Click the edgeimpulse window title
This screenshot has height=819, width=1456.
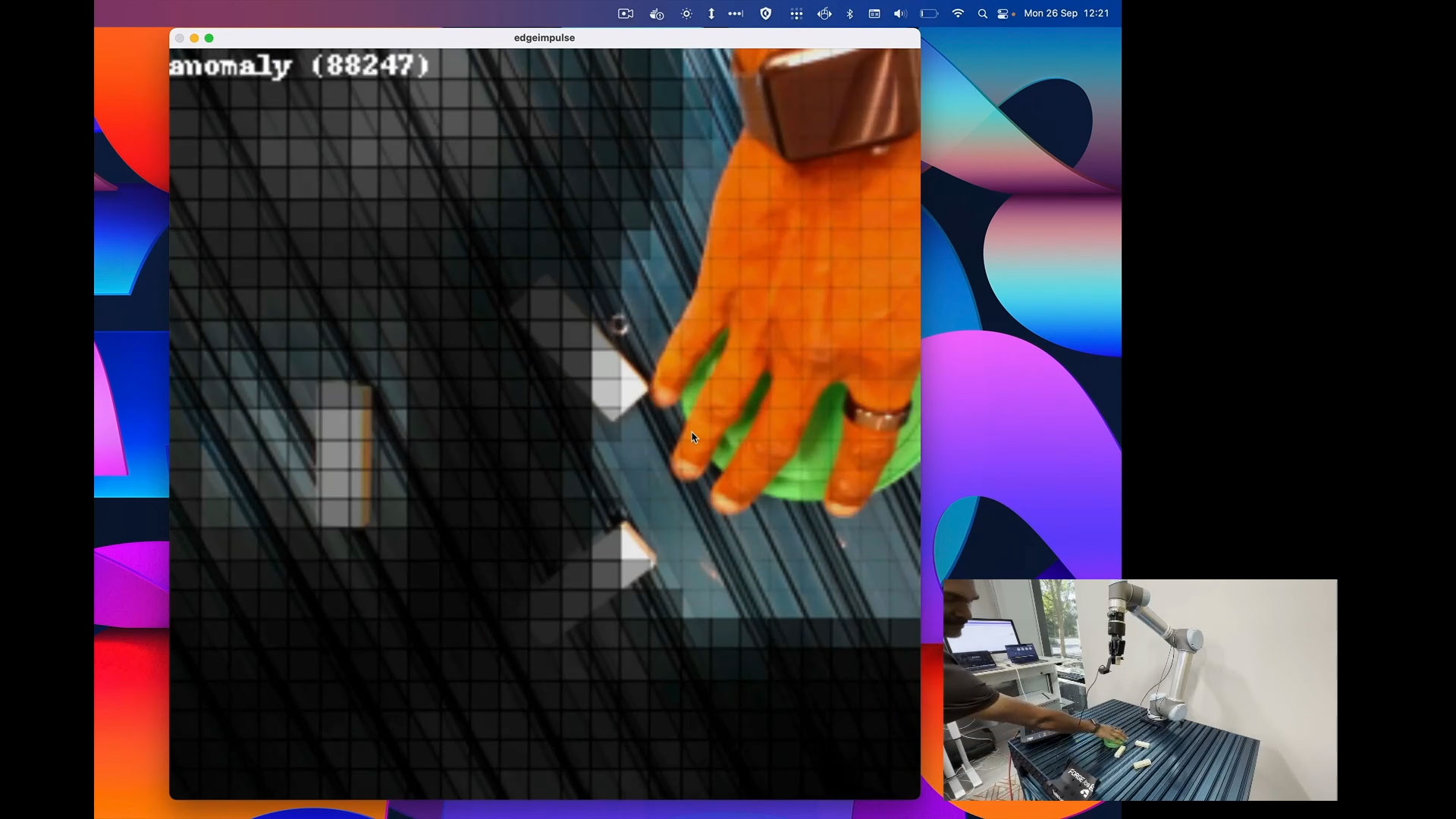coord(544,38)
